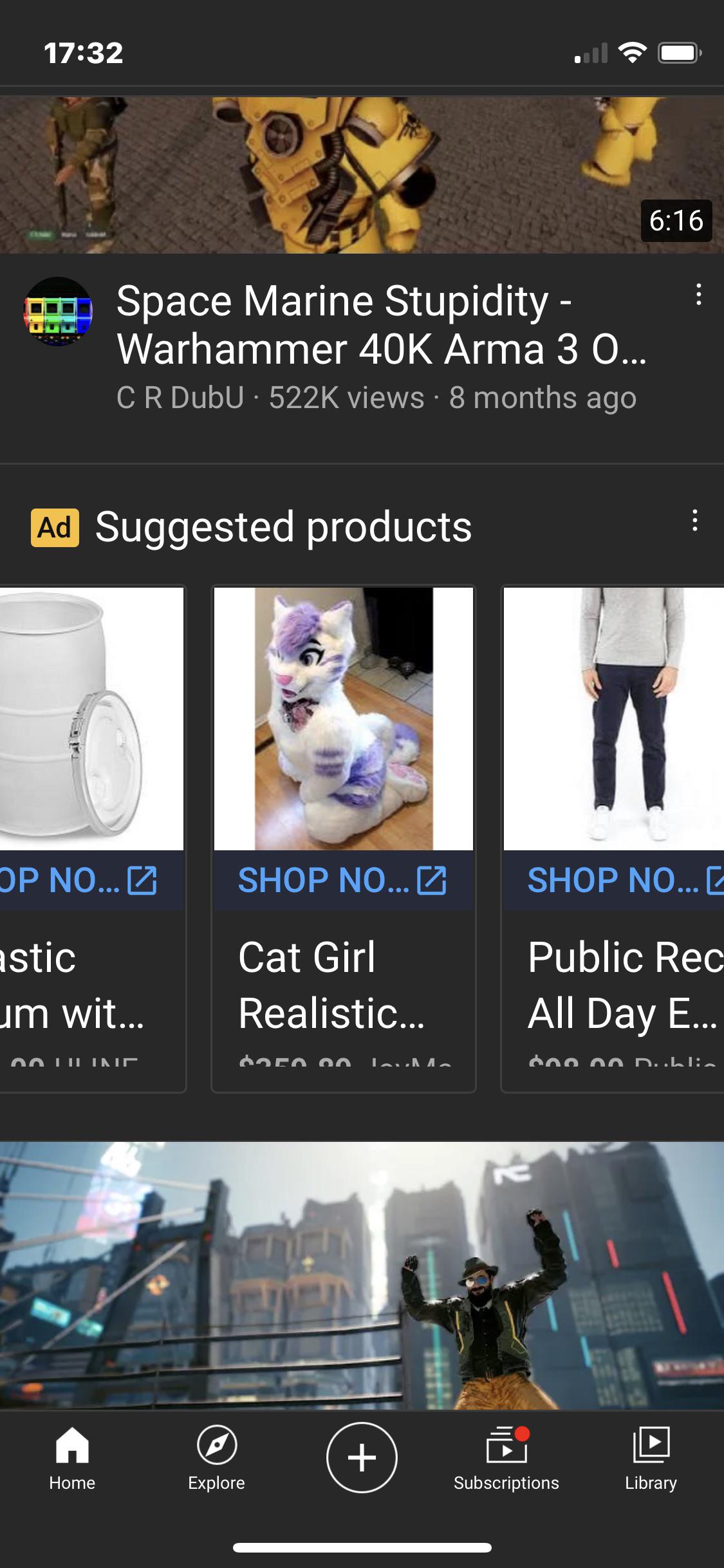Image resolution: width=724 pixels, height=1568 pixels.
Task: Play the Space Marine video thumbnail
Action: [362, 175]
